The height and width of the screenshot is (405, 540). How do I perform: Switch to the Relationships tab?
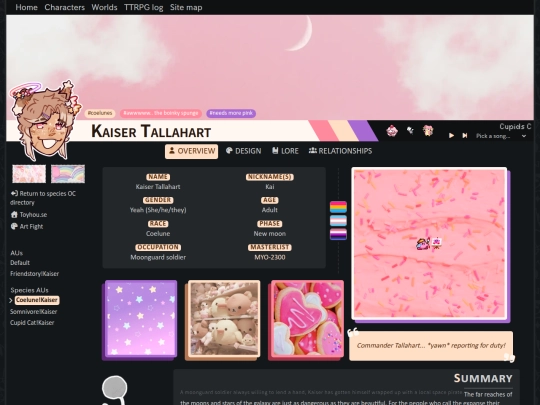click(340, 151)
